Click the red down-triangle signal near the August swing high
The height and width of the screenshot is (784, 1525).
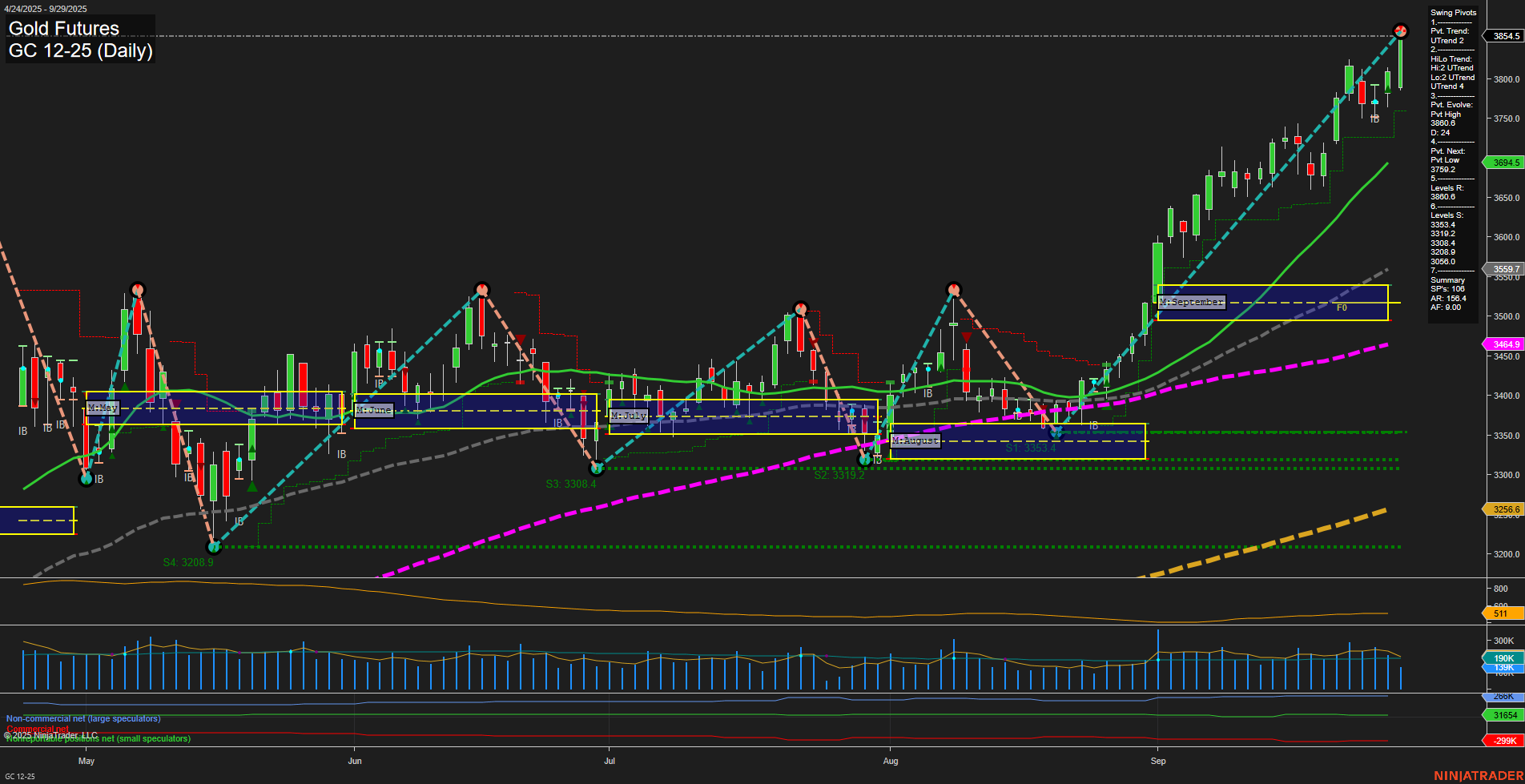pyautogui.click(x=967, y=338)
